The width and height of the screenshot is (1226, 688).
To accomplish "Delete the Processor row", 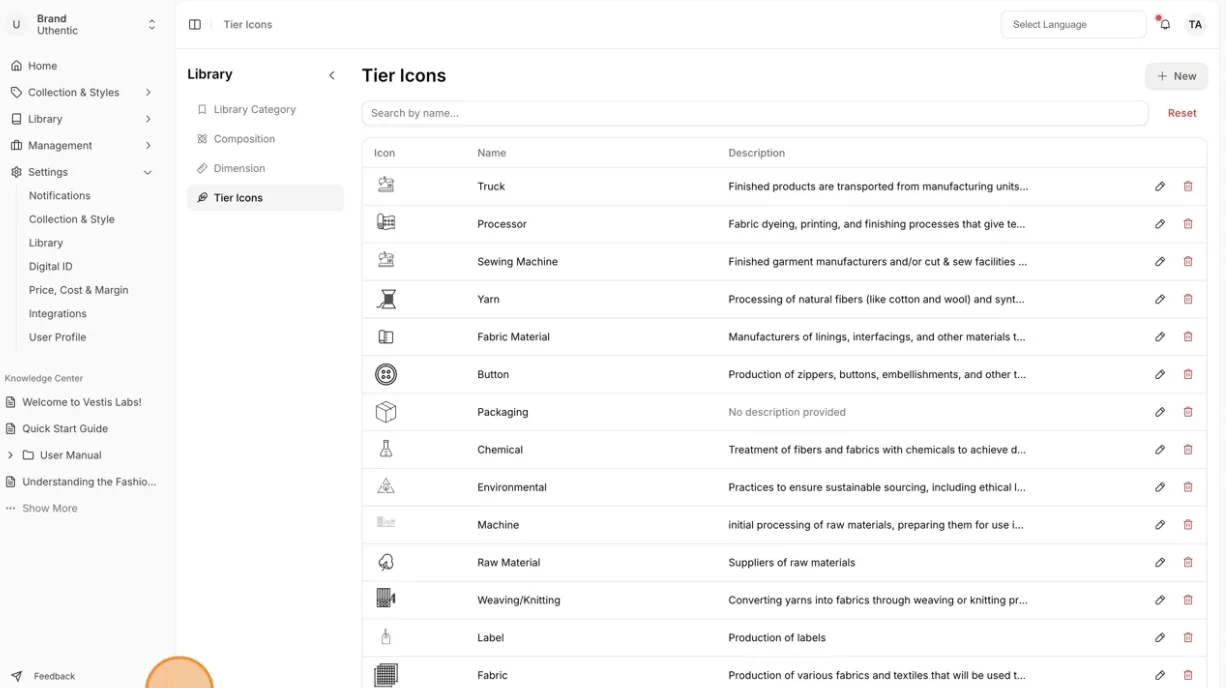I will [1188, 224].
